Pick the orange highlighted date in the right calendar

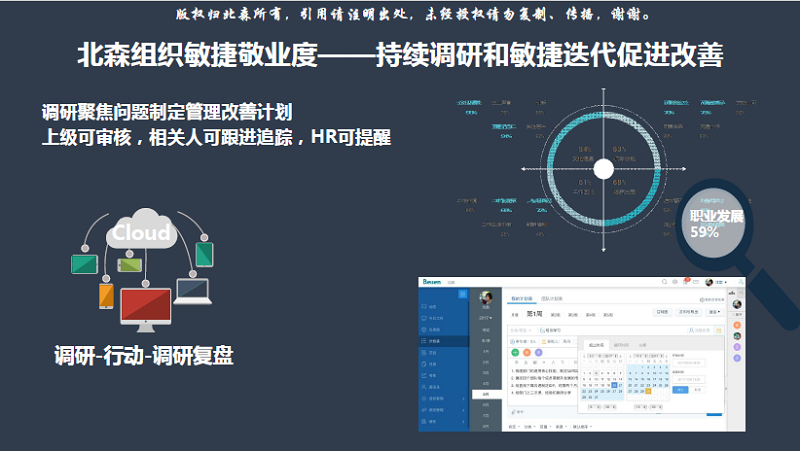click(648, 391)
